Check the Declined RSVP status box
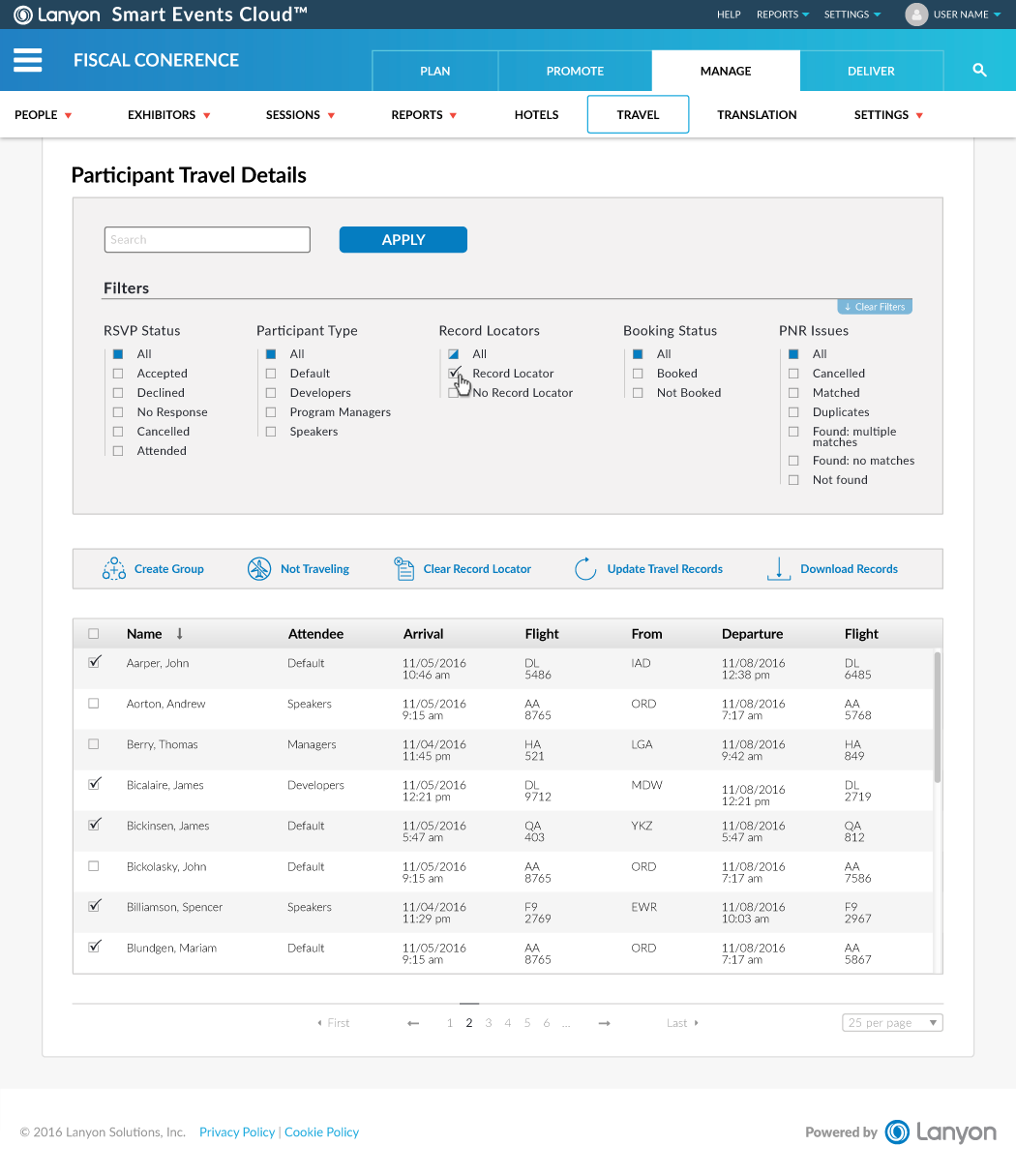 118,393
